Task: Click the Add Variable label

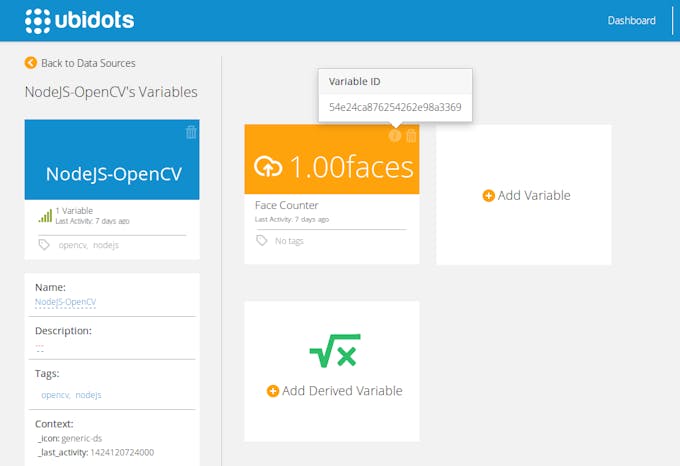Action: [x=534, y=196]
